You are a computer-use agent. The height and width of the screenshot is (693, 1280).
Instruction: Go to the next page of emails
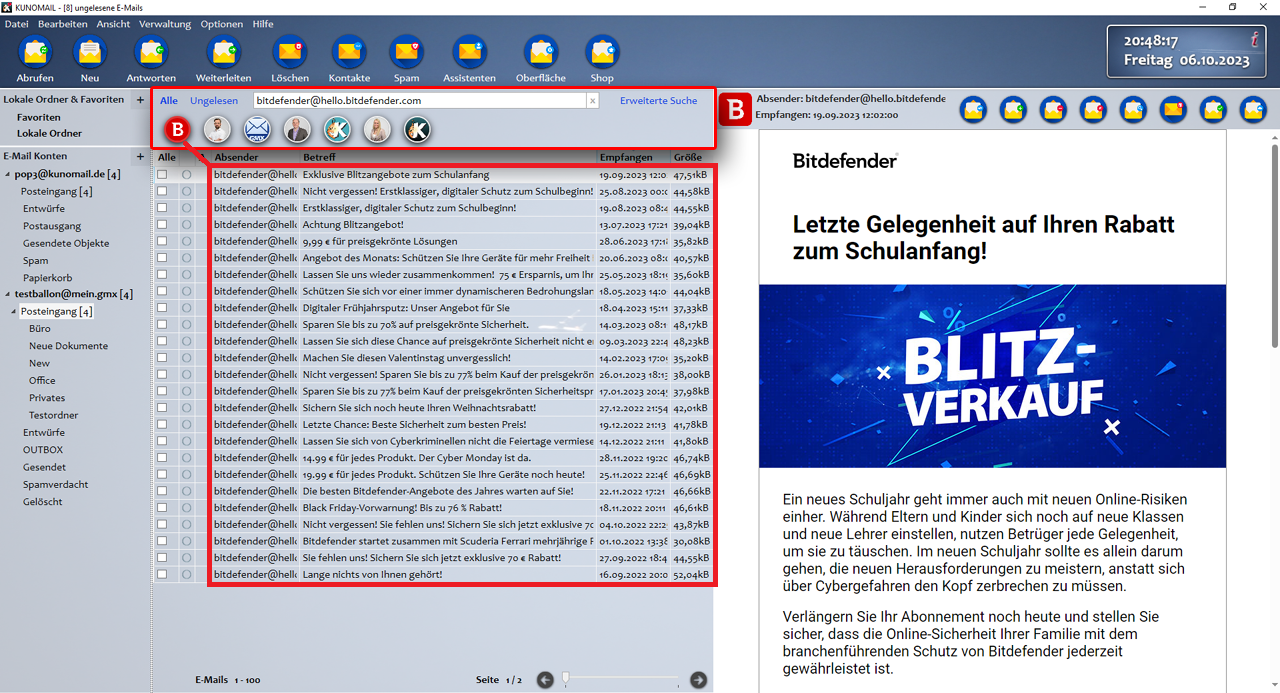point(699,680)
